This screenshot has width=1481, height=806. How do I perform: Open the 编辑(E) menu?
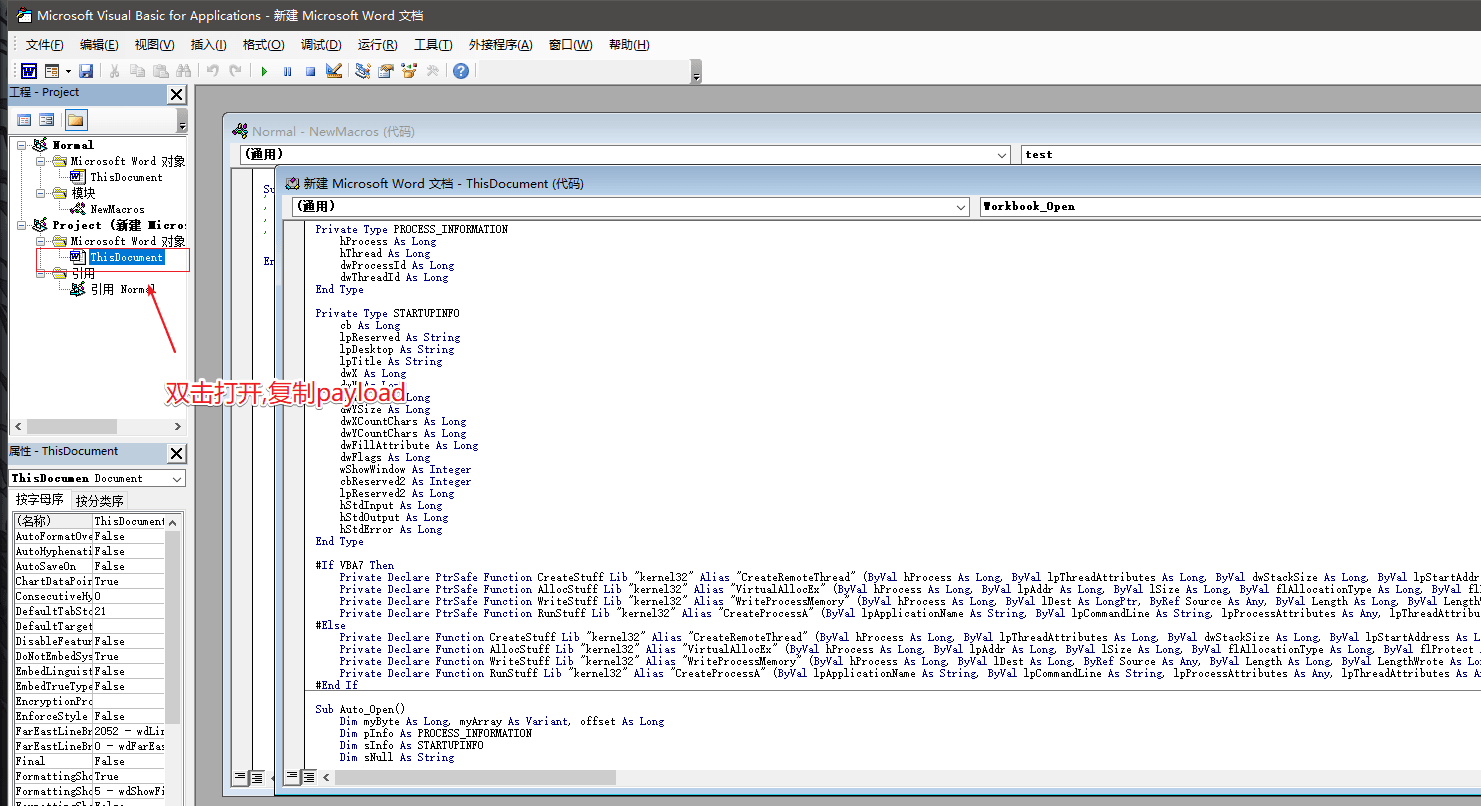[99, 45]
